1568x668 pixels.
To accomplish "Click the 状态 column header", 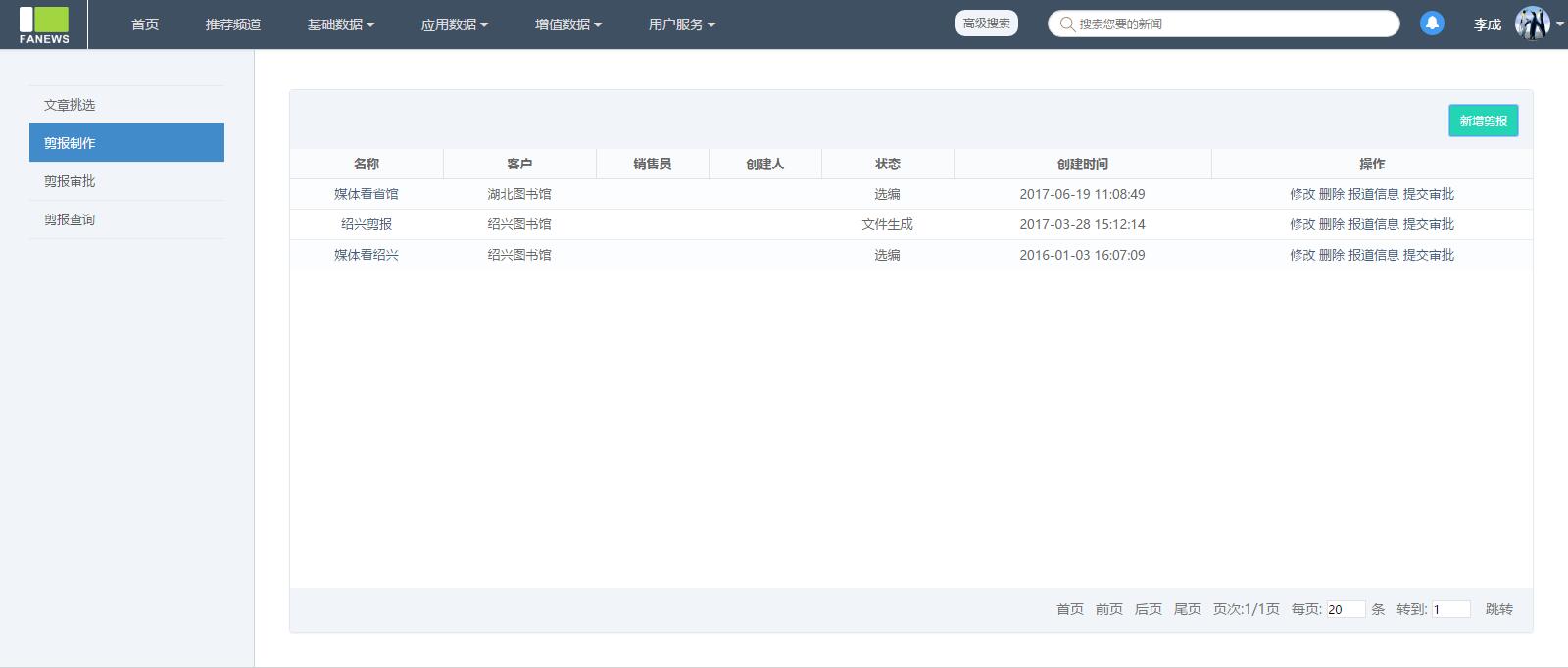I will point(888,164).
